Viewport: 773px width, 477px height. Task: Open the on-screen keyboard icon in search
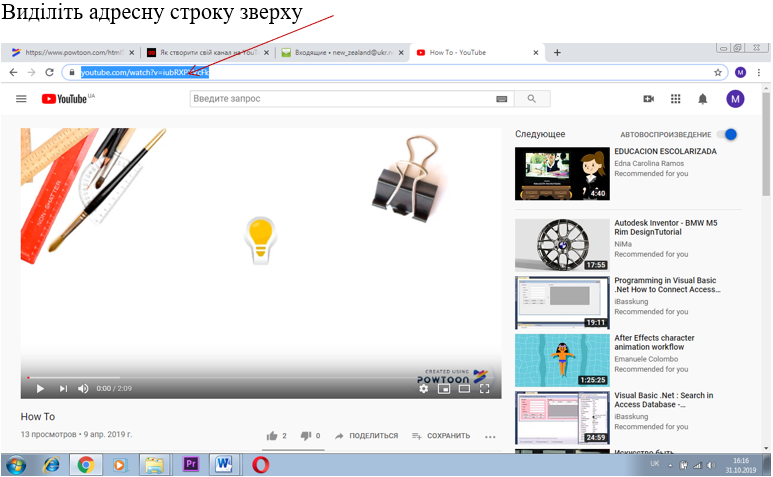501,99
